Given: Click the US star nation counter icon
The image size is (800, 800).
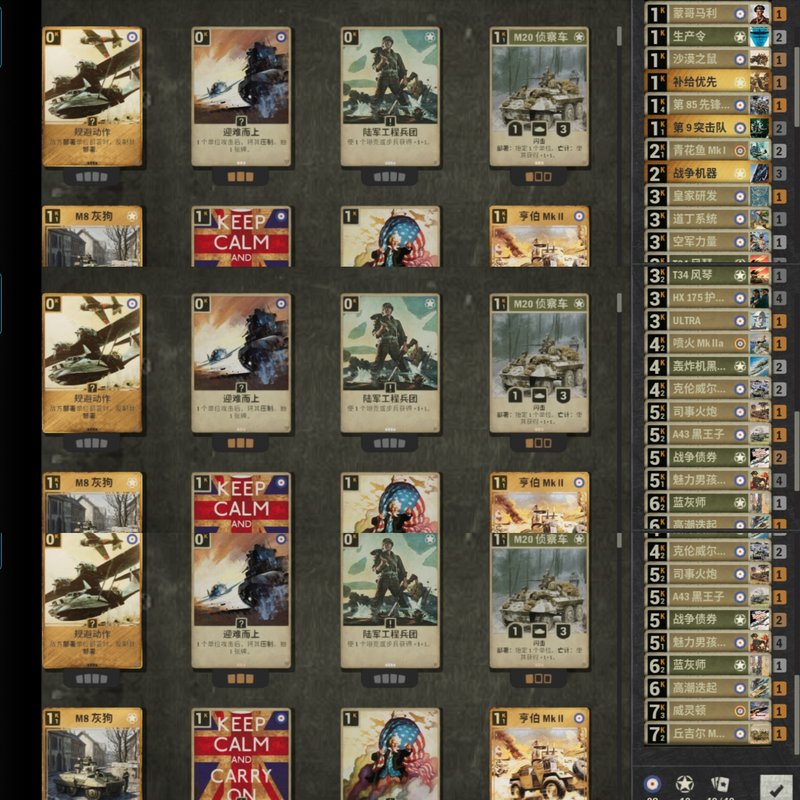Looking at the screenshot, I should coord(684,784).
